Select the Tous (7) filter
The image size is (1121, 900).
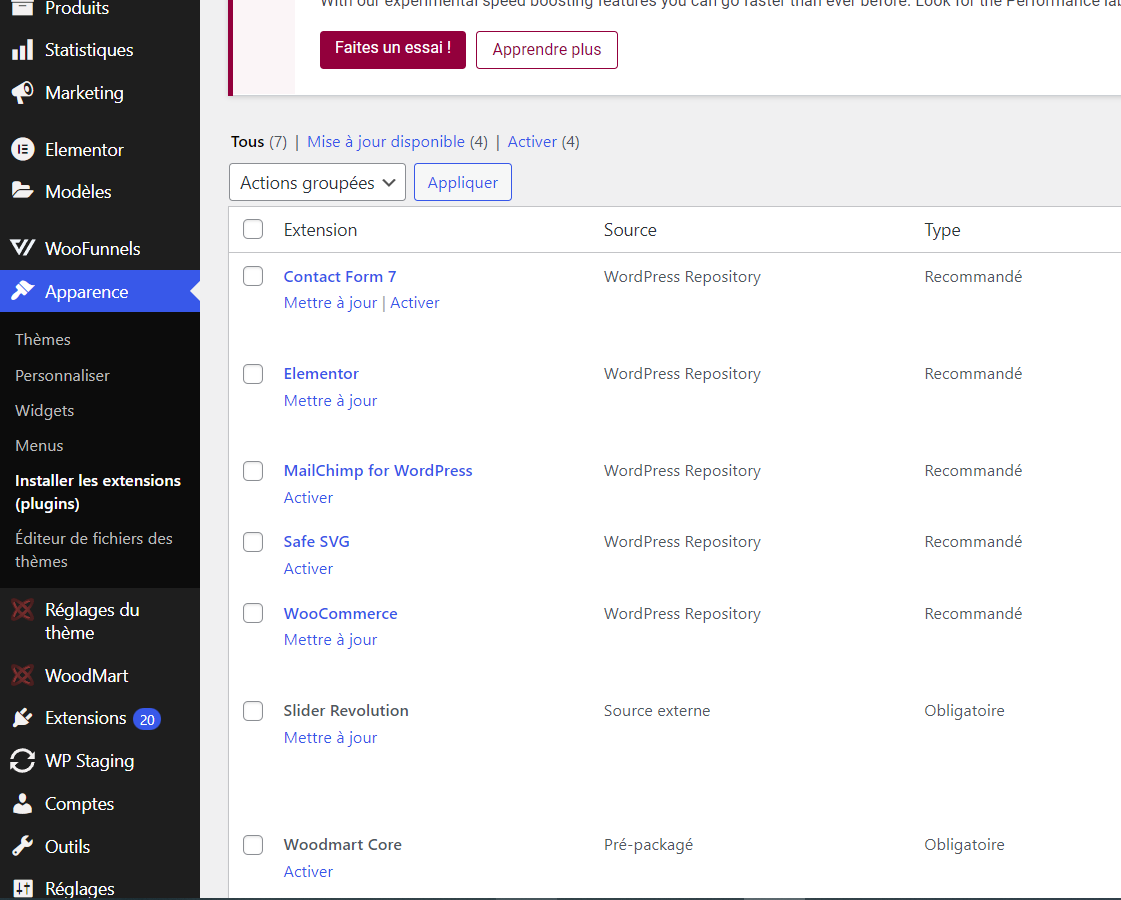tap(247, 142)
